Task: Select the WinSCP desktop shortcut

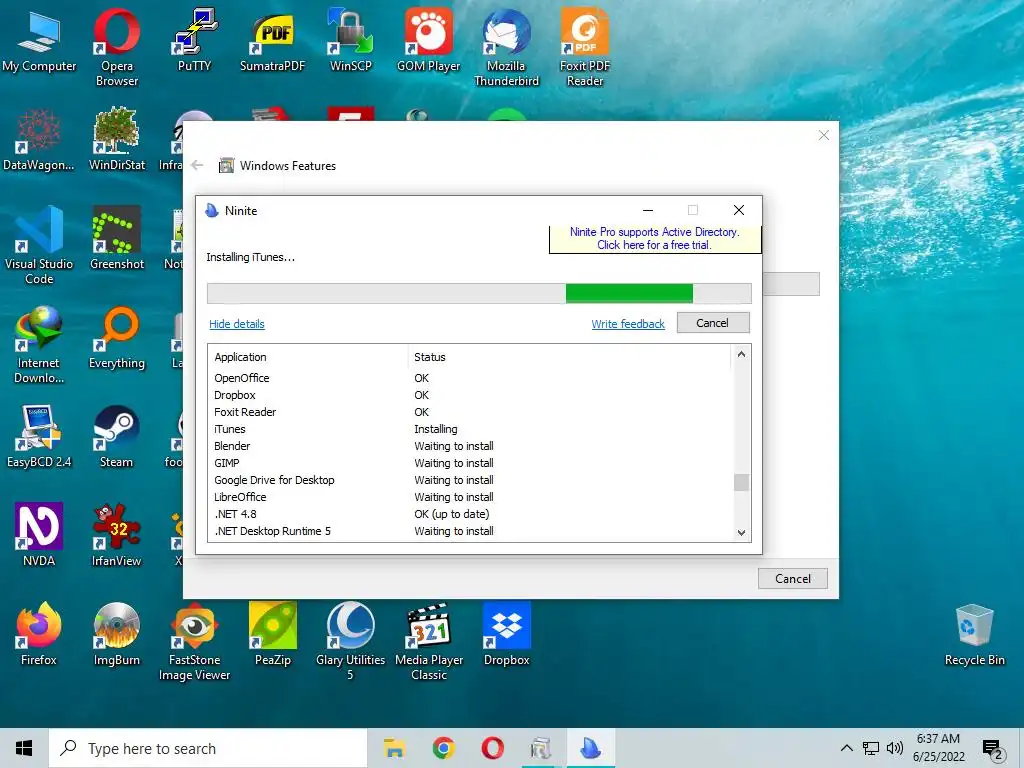Action: 351,40
